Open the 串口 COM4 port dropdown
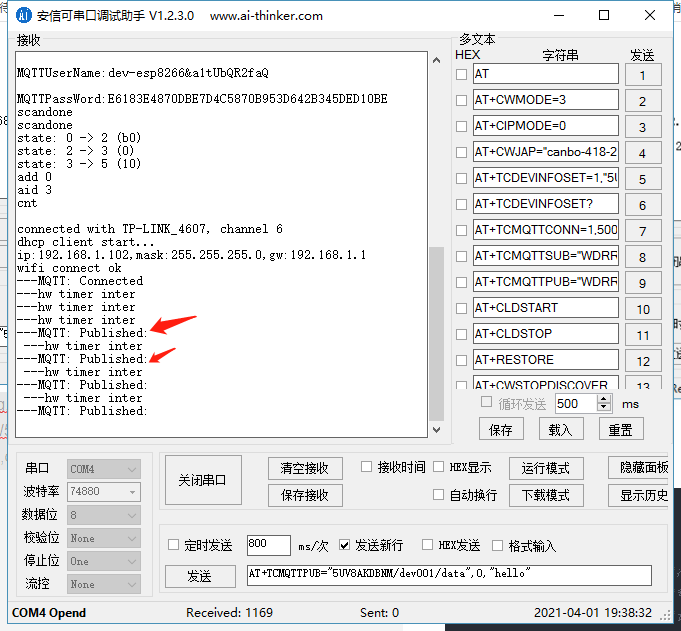681x631 pixels. pyautogui.click(x=103, y=469)
